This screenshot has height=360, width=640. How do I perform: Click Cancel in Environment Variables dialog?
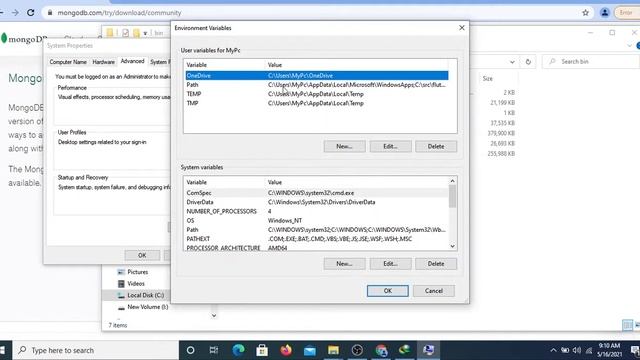click(x=433, y=291)
